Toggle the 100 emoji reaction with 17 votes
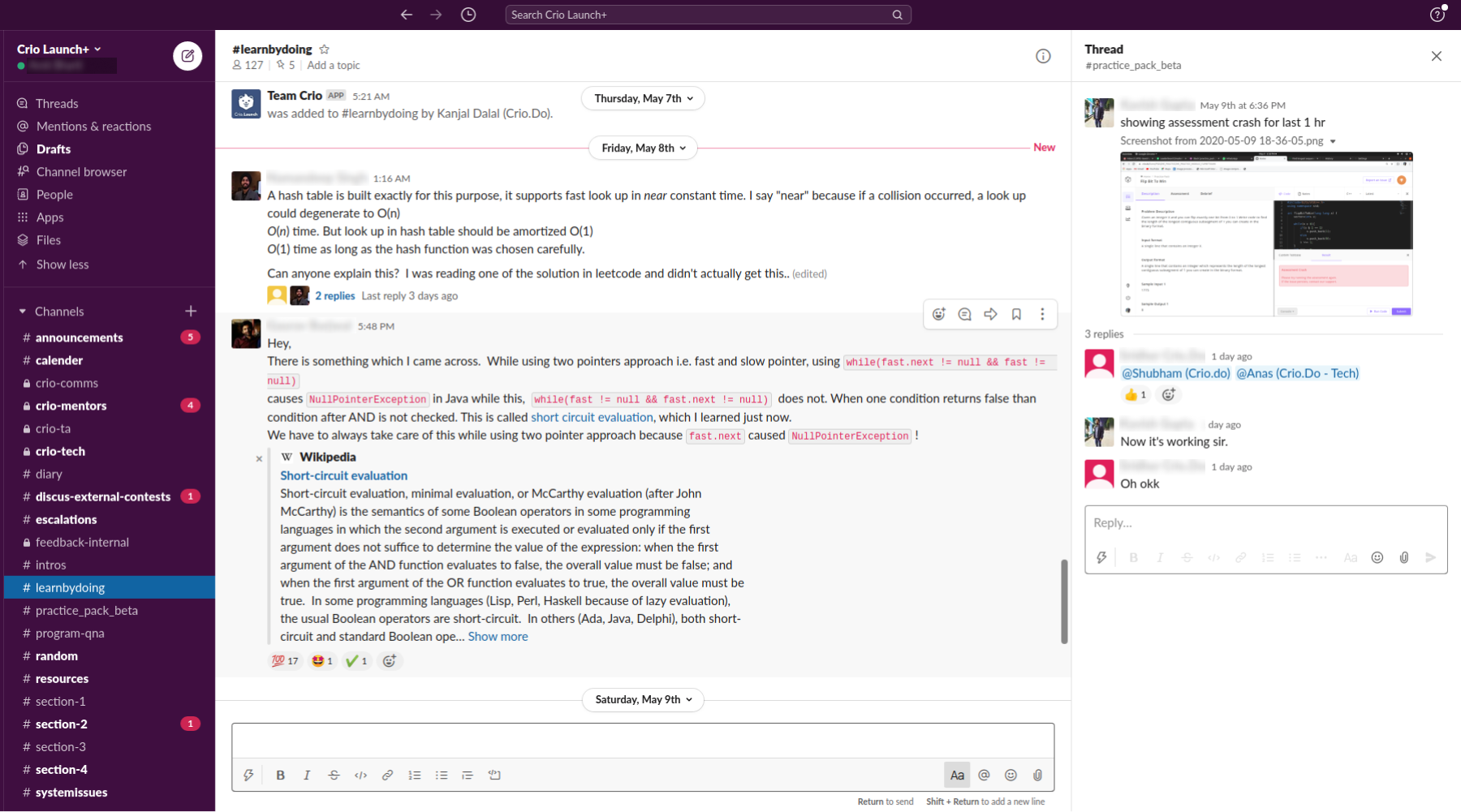The height and width of the screenshot is (812, 1461). point(285,661)
